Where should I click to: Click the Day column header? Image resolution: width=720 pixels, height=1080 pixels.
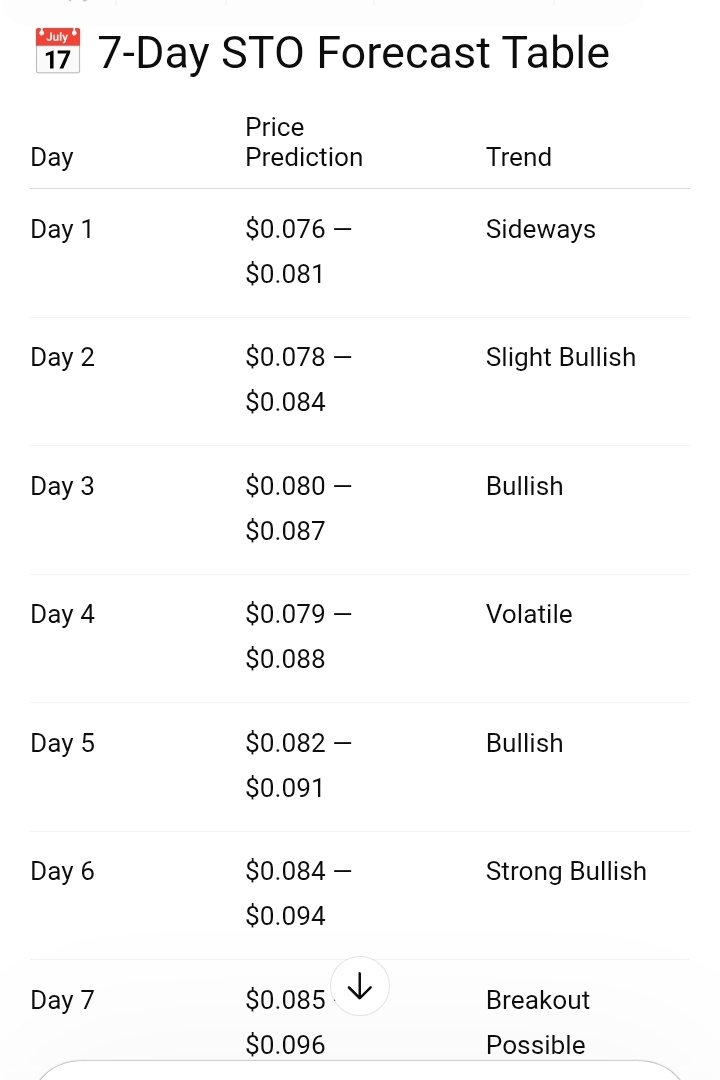pos(52,157)
